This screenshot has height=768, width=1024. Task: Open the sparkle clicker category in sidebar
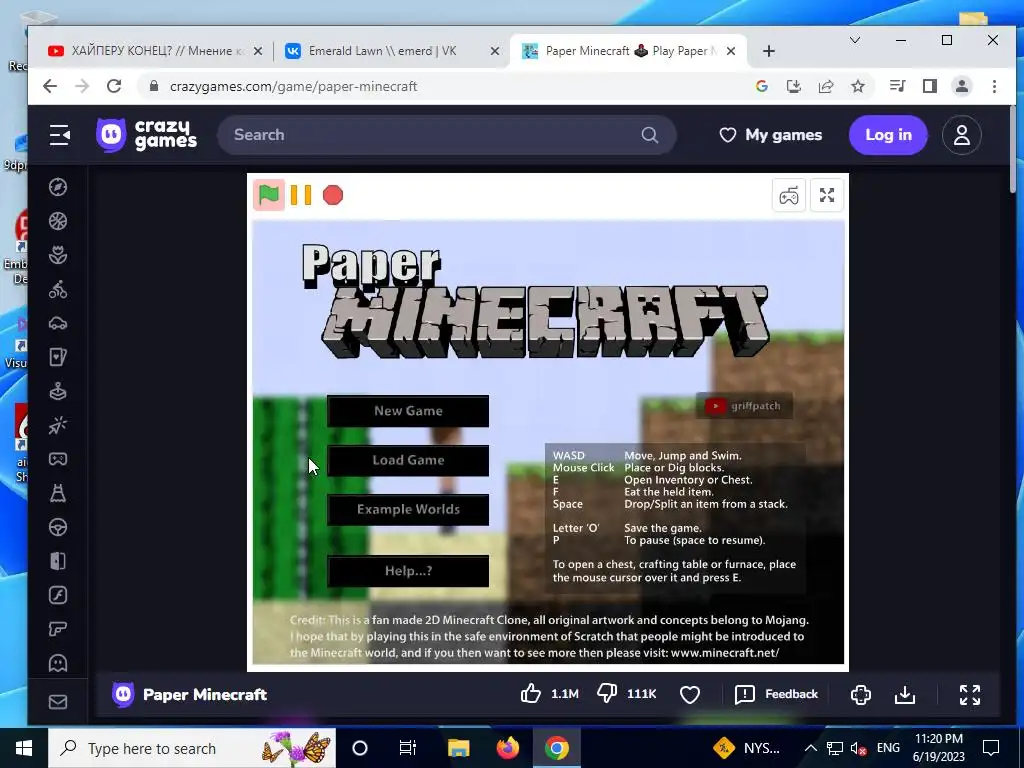pos(58,425)
